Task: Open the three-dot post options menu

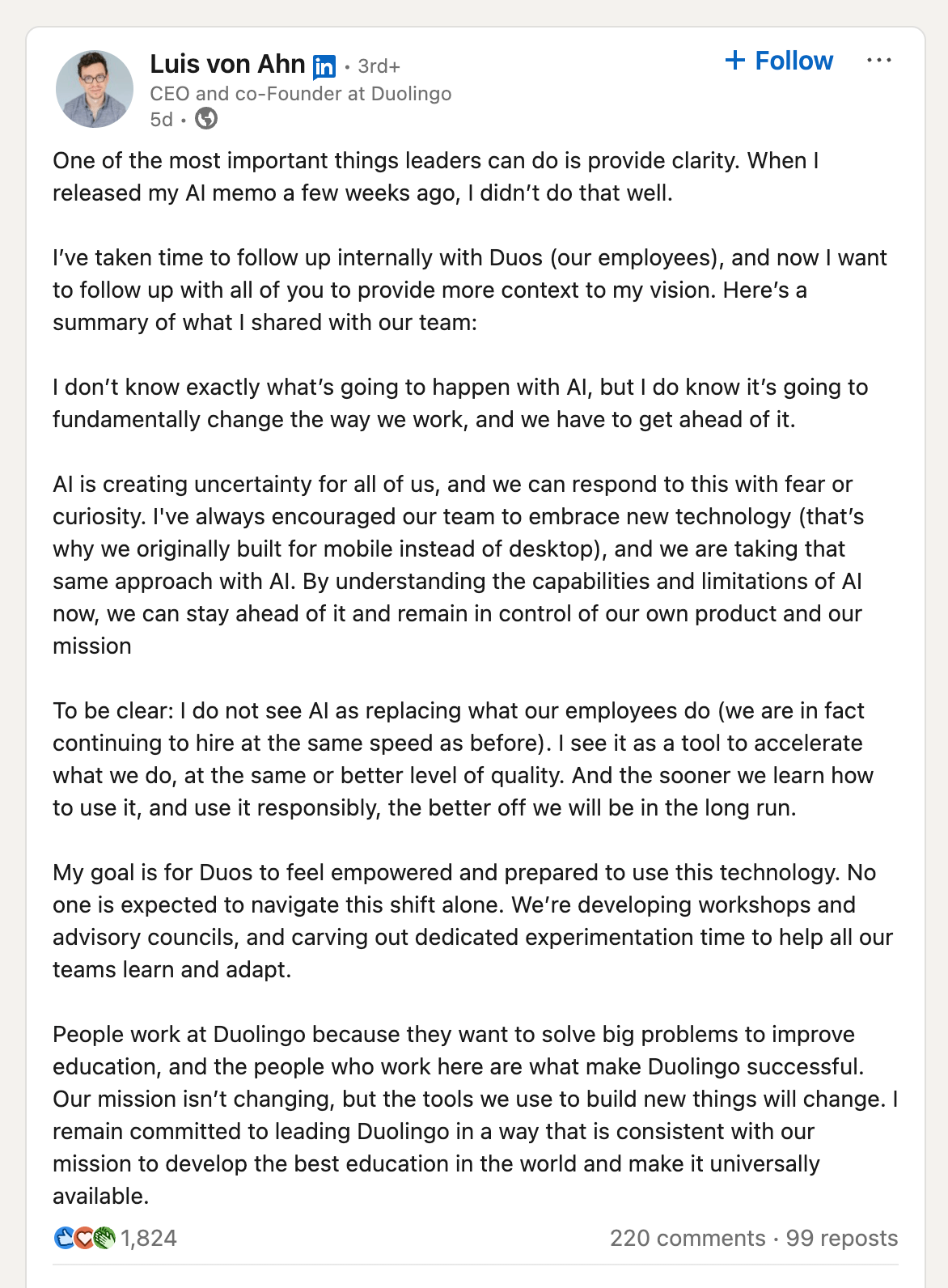Action: pyautogui.click(x=878, y=61)
